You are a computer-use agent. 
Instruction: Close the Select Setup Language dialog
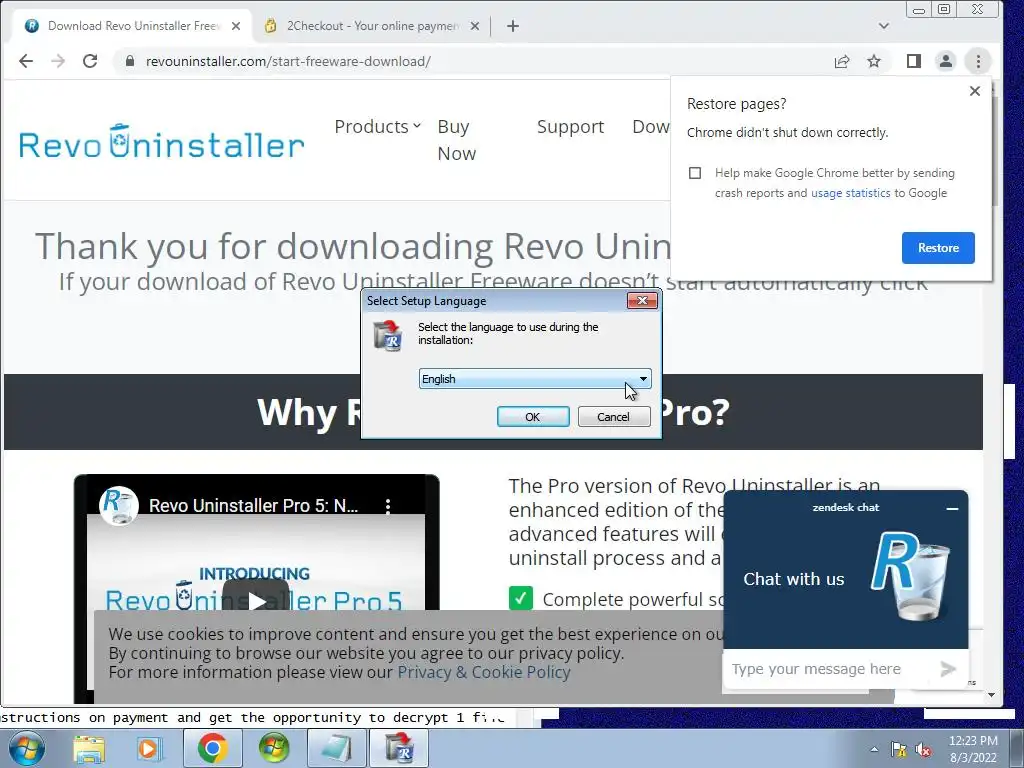pyautogui.click(x=642, y=300)
